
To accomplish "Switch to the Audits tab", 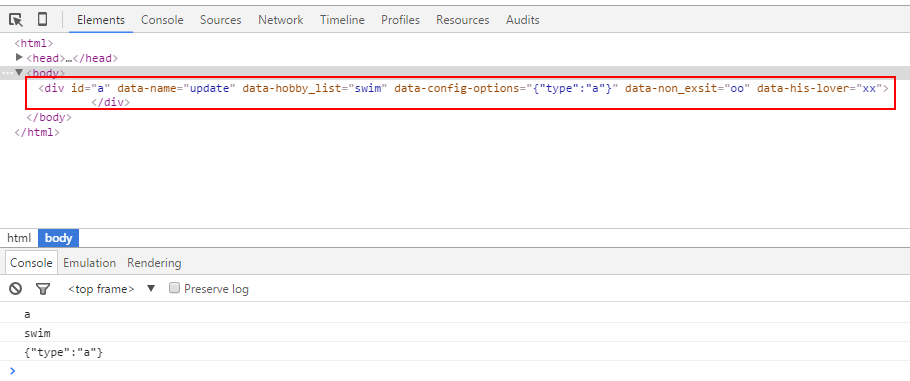I will [522, 20].
